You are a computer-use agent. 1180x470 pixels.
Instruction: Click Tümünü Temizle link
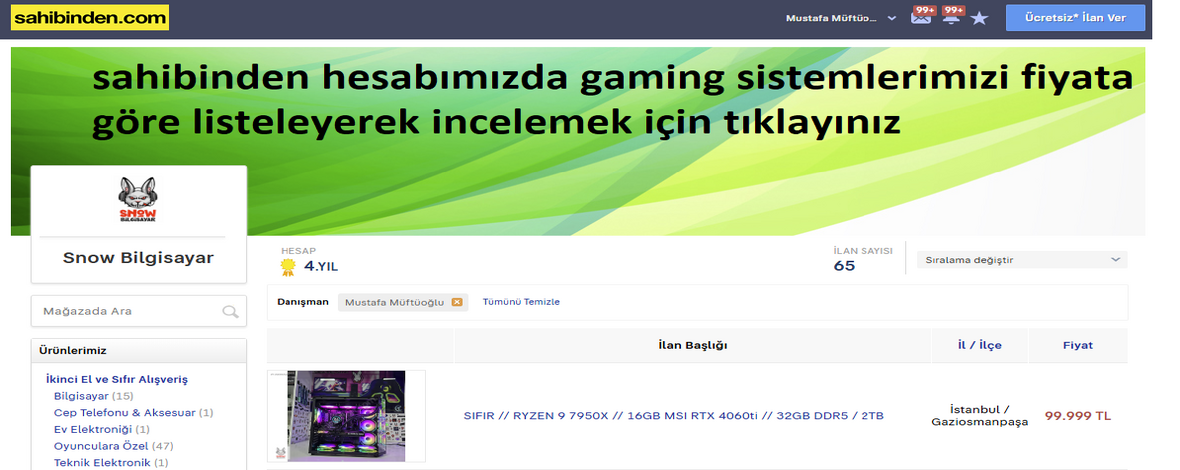(521, 302)
